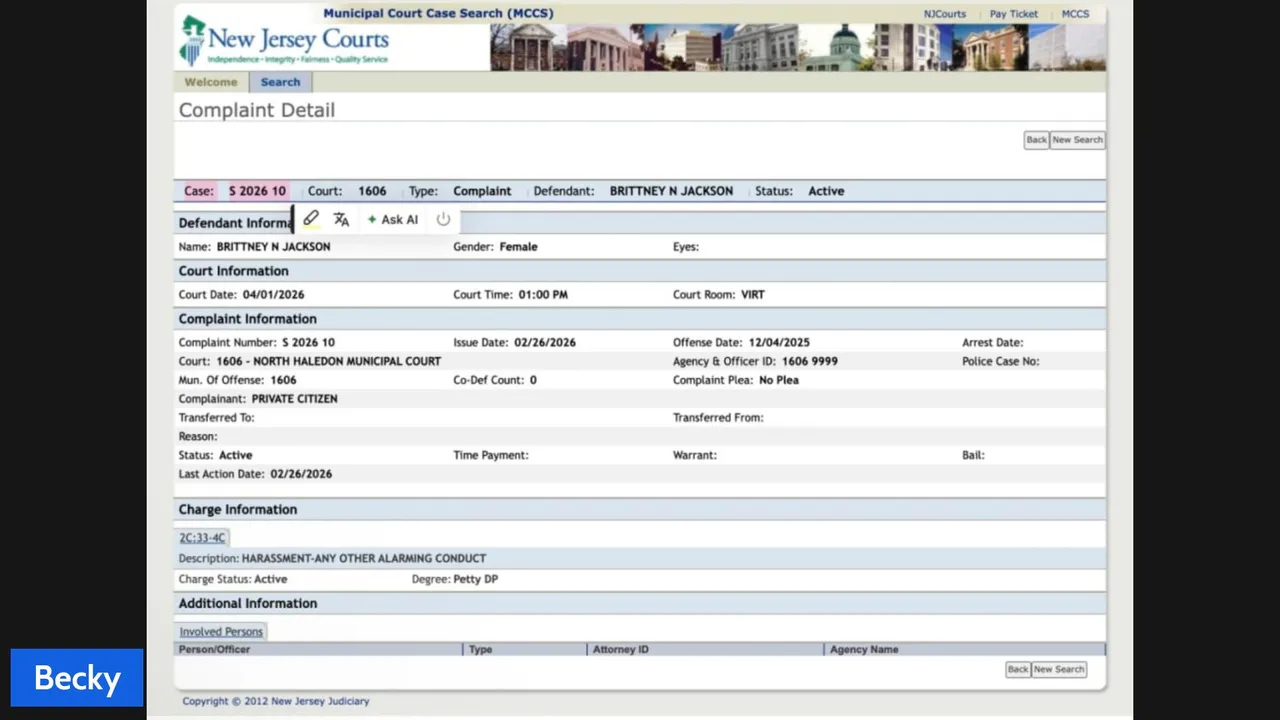Click the degree value Petty DP
The height and width of the screenshot is (720, 1280).
click(x=476, y=579)
